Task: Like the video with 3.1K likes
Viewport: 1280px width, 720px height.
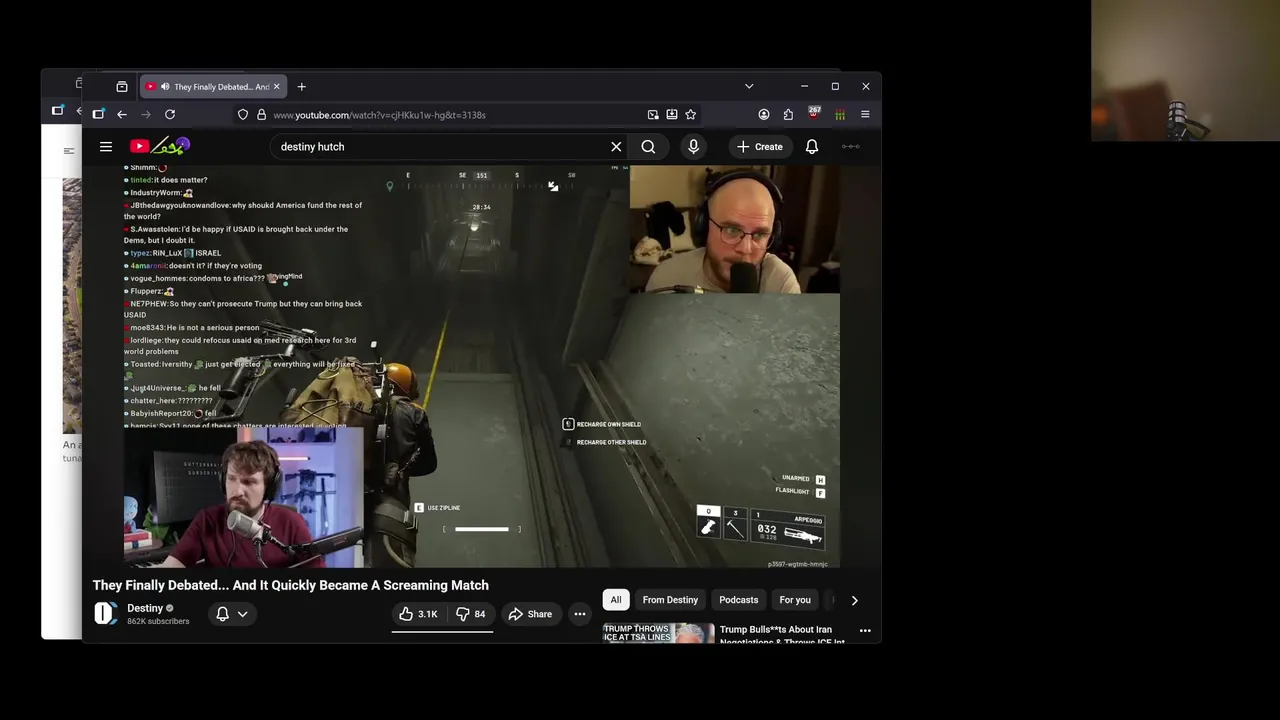Action: click(418, 614)
